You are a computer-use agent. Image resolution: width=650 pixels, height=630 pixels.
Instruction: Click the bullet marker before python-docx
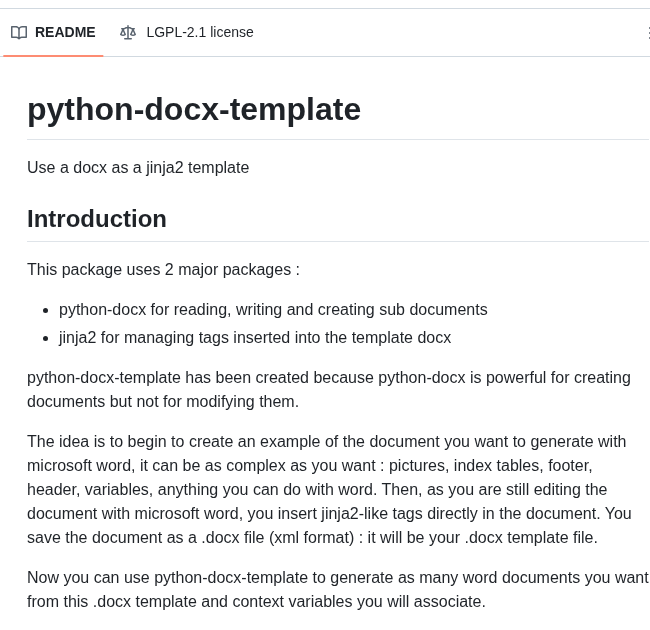[47, 310]
